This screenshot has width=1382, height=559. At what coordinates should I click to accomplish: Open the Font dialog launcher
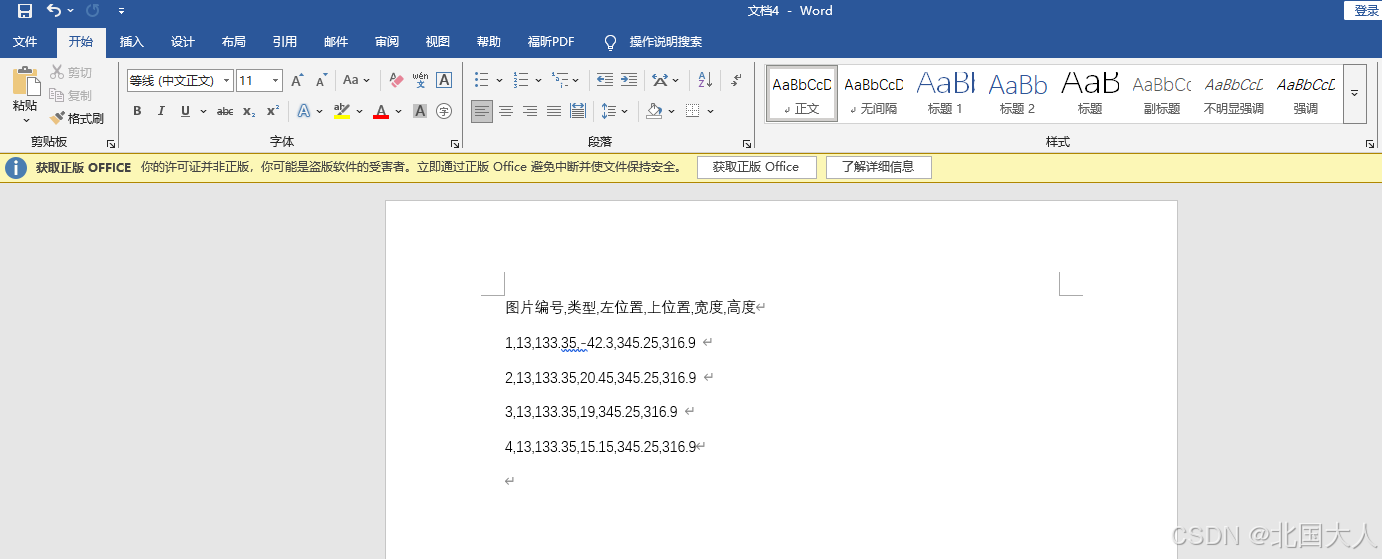(x=455, y=144)
